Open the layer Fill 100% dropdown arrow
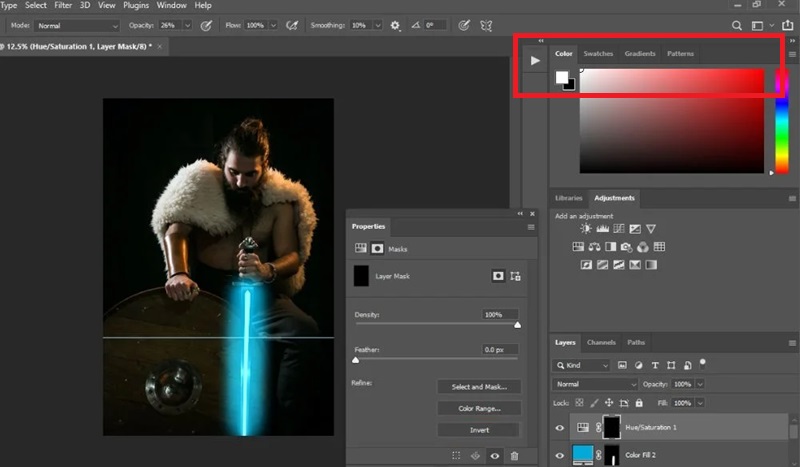The height and width of the screenshot is (467, 800). [x=700, y=403]
